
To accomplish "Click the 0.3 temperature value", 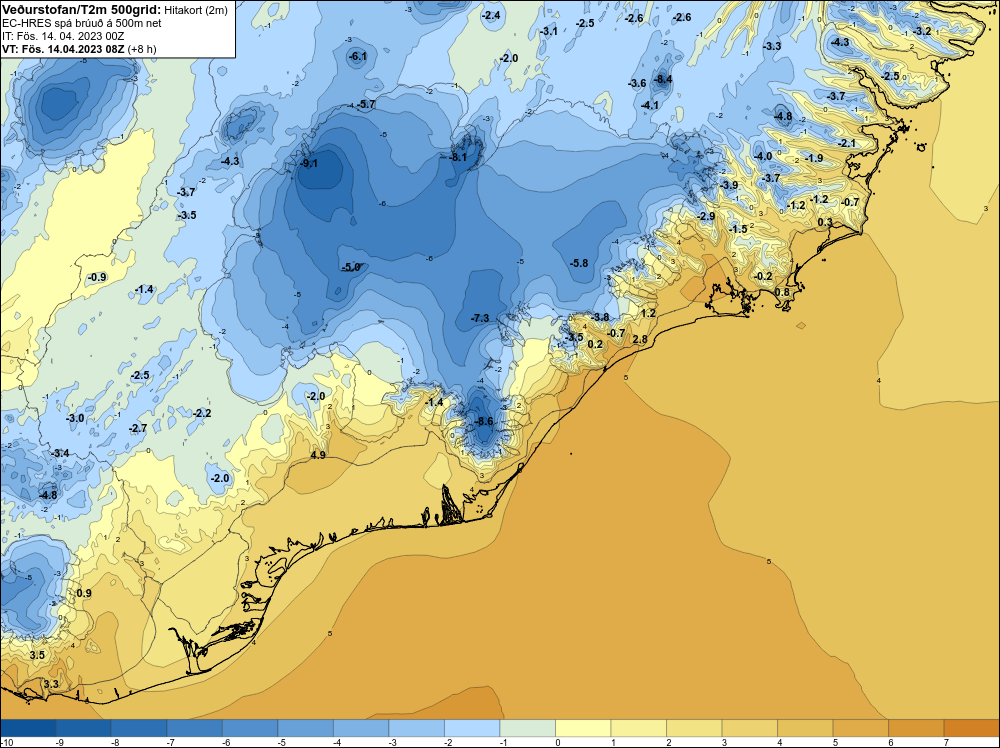I will click(825, 222).
